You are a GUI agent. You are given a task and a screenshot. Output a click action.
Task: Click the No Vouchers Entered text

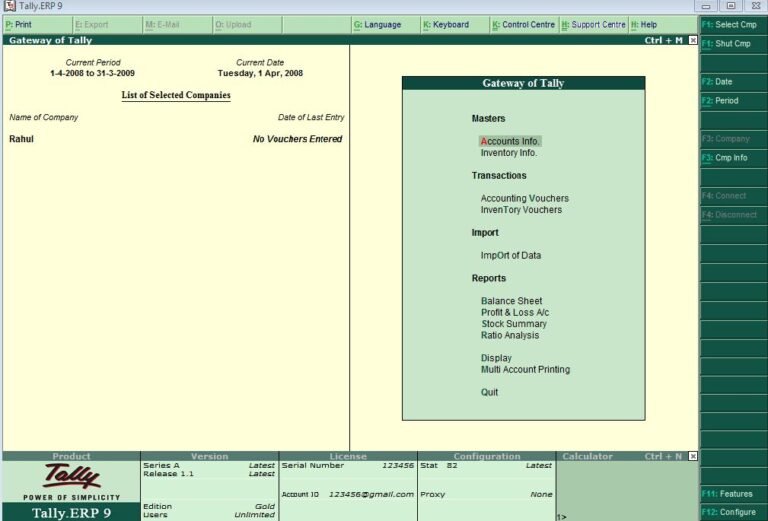(x=297, y=139)
